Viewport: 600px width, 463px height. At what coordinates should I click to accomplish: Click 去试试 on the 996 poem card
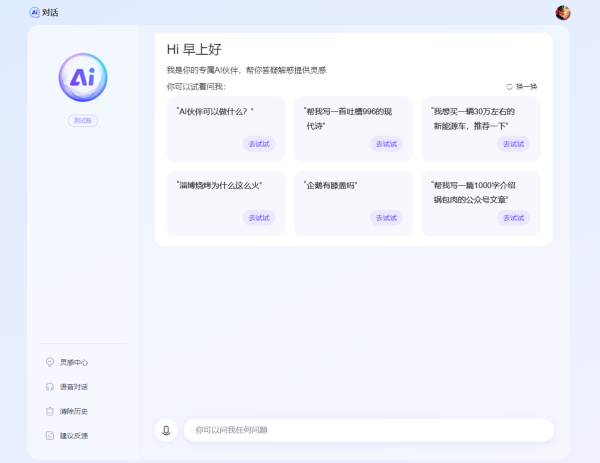click(x=386, y=144)
